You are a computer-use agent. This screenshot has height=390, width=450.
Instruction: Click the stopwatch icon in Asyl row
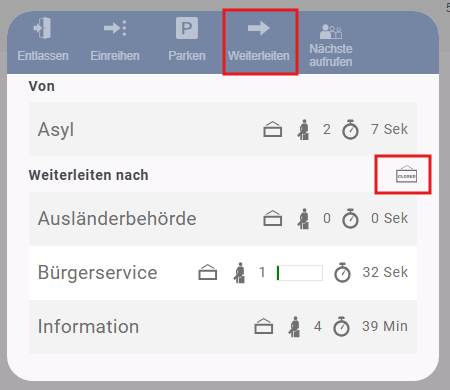[x=350, y=129]
